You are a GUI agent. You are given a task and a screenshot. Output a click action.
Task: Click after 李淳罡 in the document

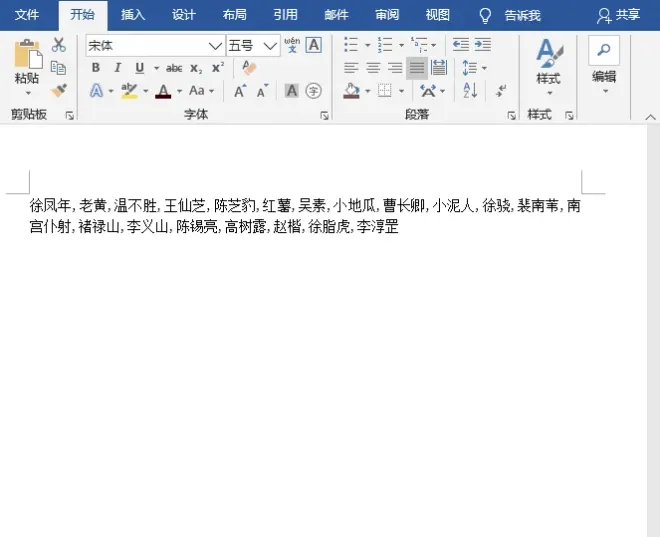(400, 227)
